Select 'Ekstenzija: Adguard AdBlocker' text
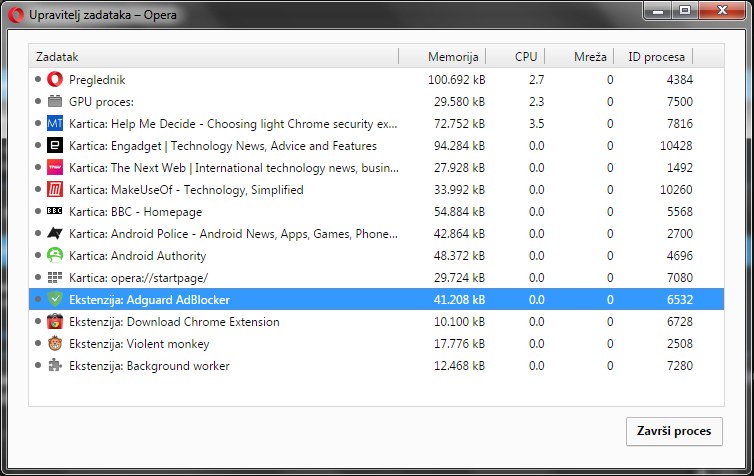754x476 pixels. pos(150,300)
